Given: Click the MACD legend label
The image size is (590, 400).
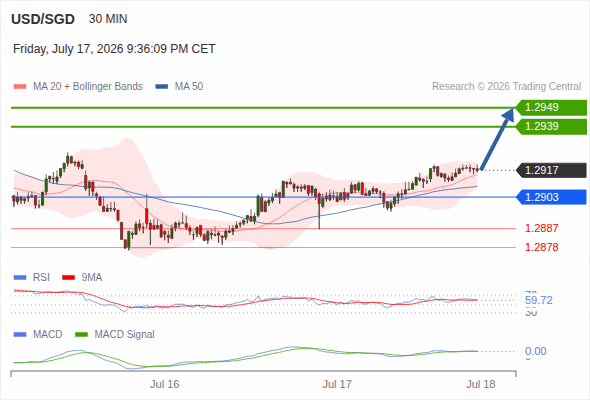Looking at the screenshot, I should [x=48, y=335].
